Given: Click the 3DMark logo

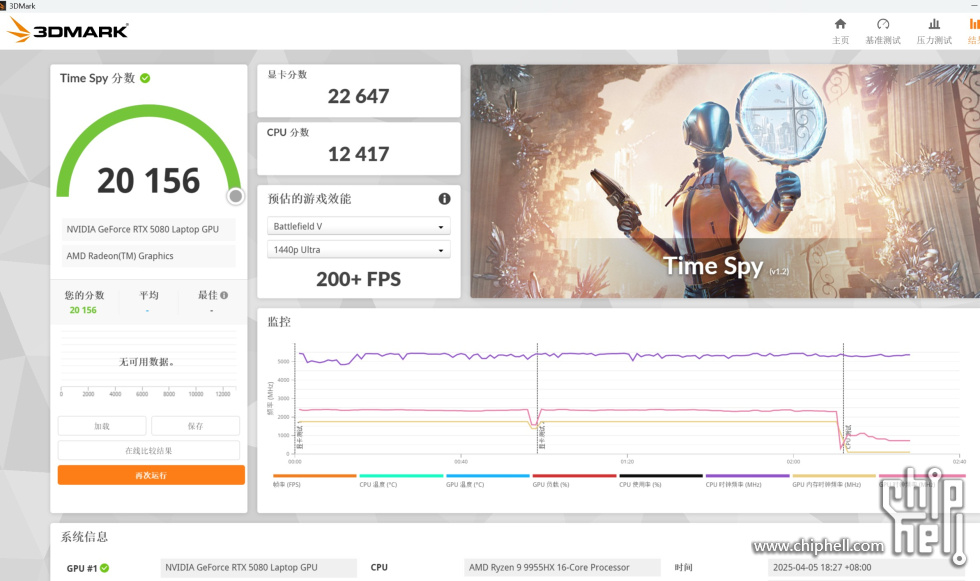Looking at the screenshot, I should click(68, 30).
